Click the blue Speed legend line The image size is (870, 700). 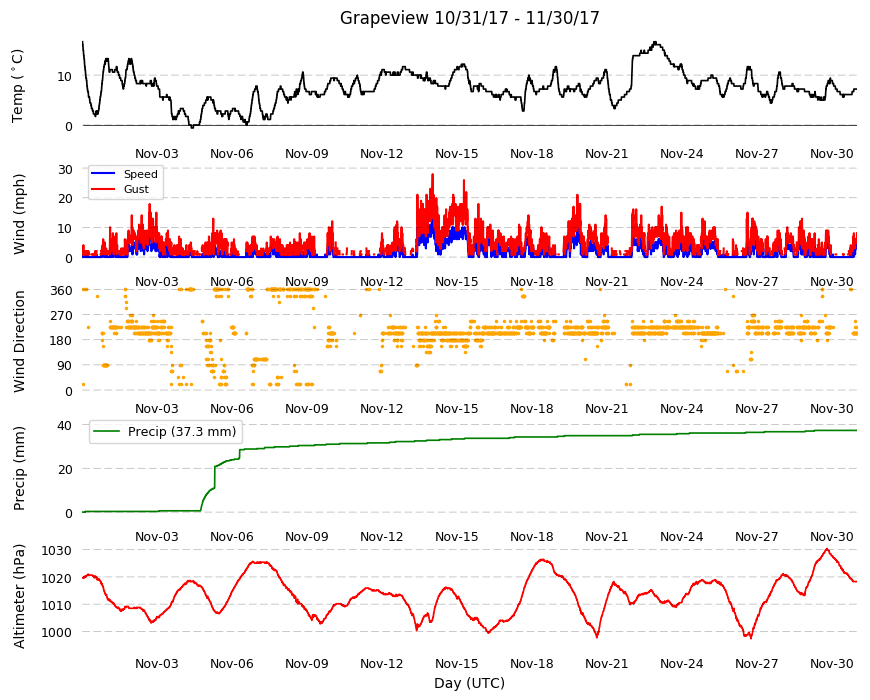pyautogui.click(x=102, y=174)
